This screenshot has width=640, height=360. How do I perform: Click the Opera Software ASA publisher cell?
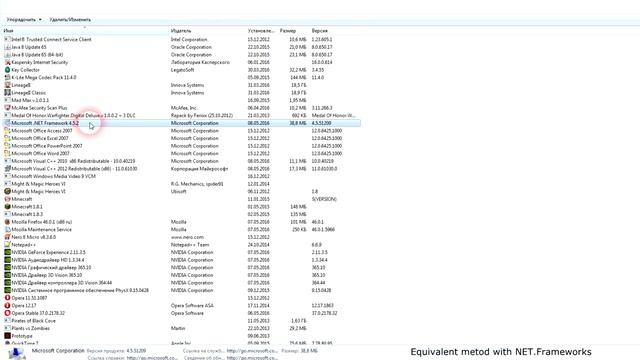coord(192,305)
